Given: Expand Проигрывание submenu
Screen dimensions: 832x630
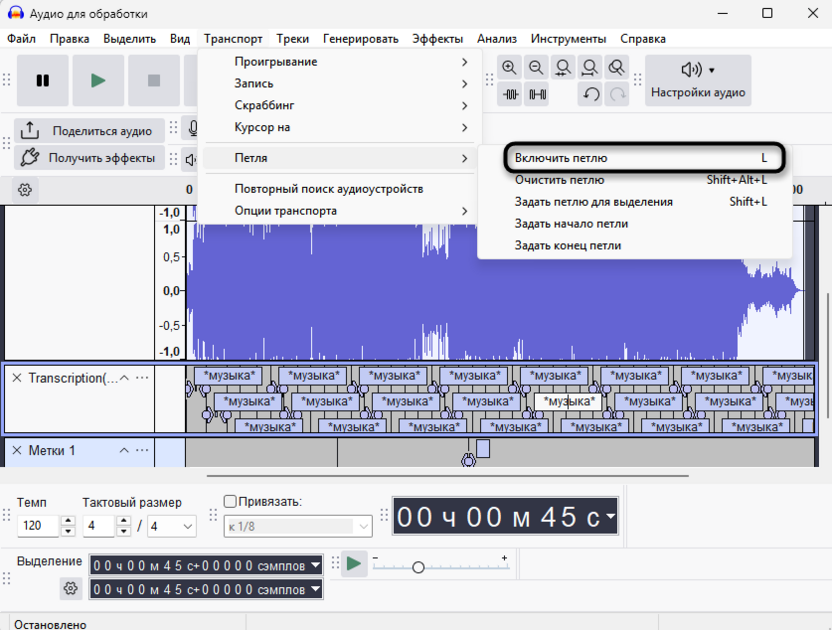Looking at the screenshot, I should (x=340, y=62).
